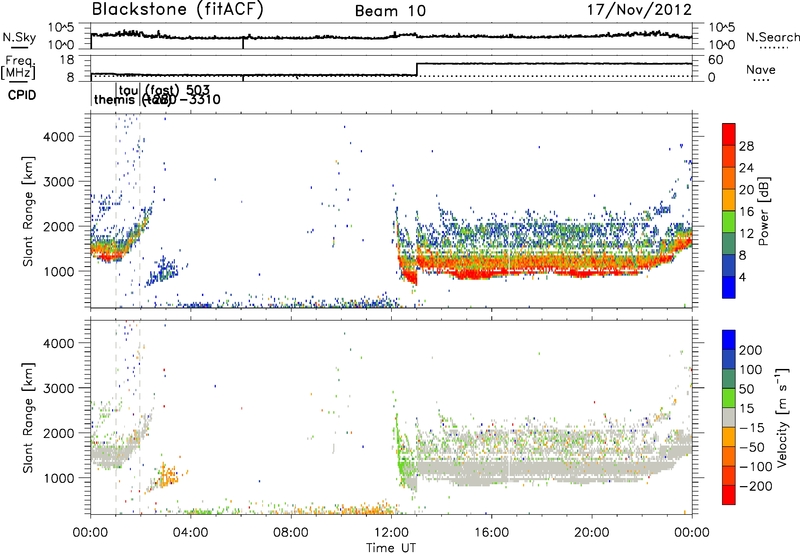Click the 1000 tick on power panel axis
Screen dimensions: 800x554
coord(58,271)
